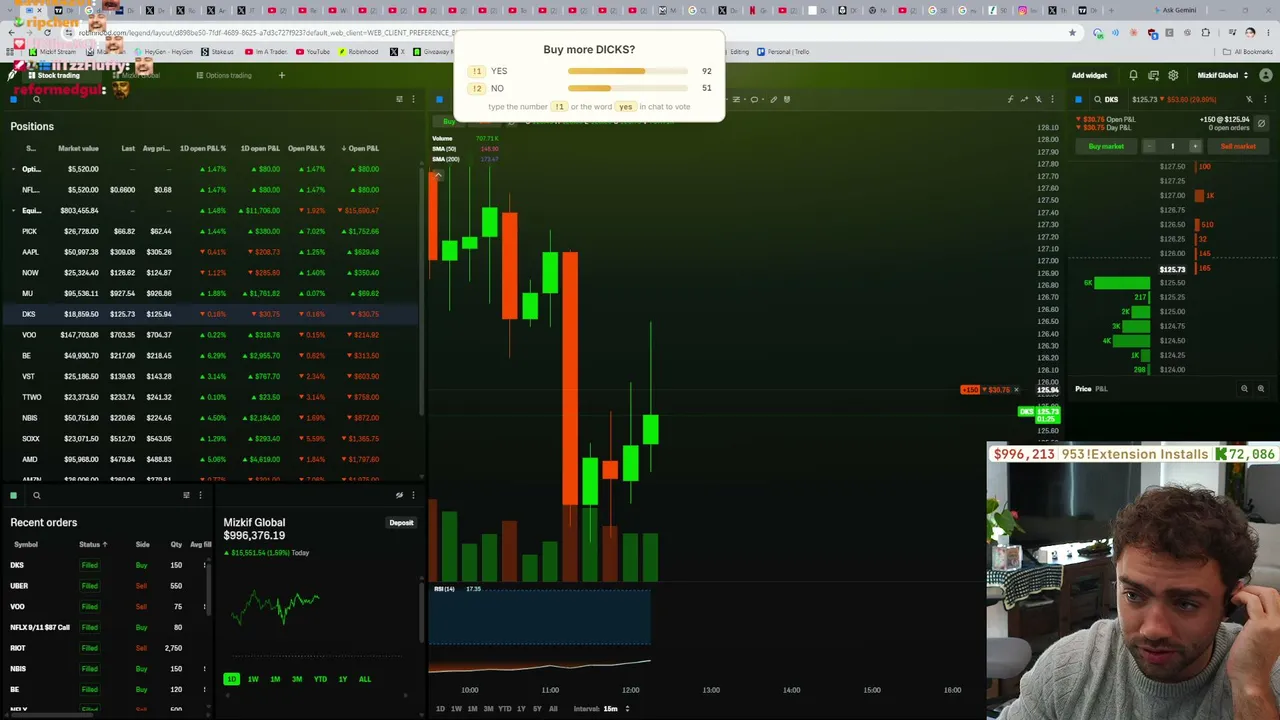Click ladder widget blue link square
This screenshot has width=1280, height=720.
tap(1078, 99)
